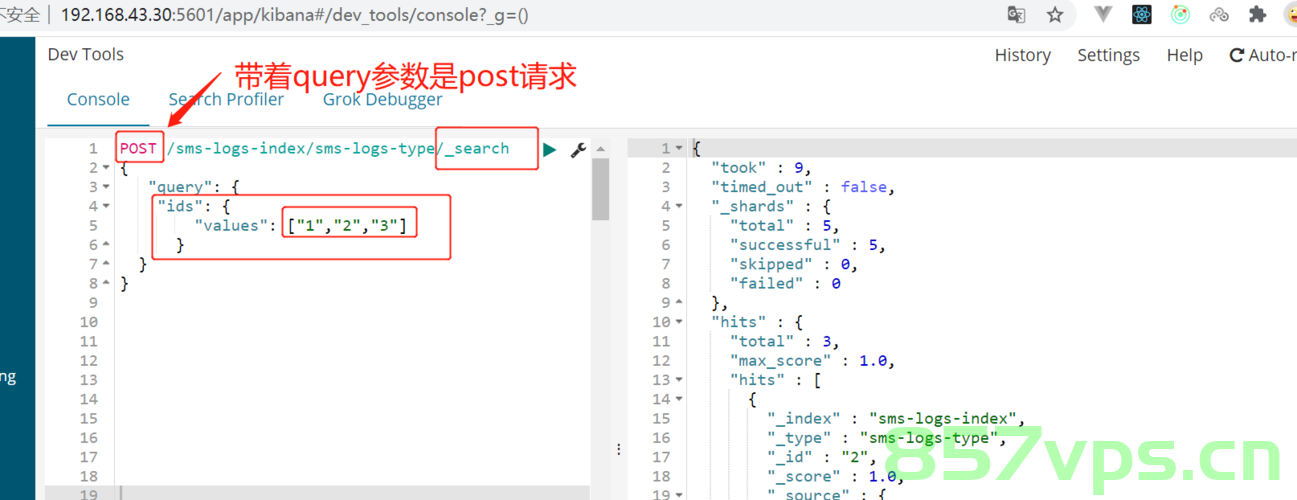Click the "max_score" : 1.0 response line
Screen dimensions: 1297x500
[811, 360]
